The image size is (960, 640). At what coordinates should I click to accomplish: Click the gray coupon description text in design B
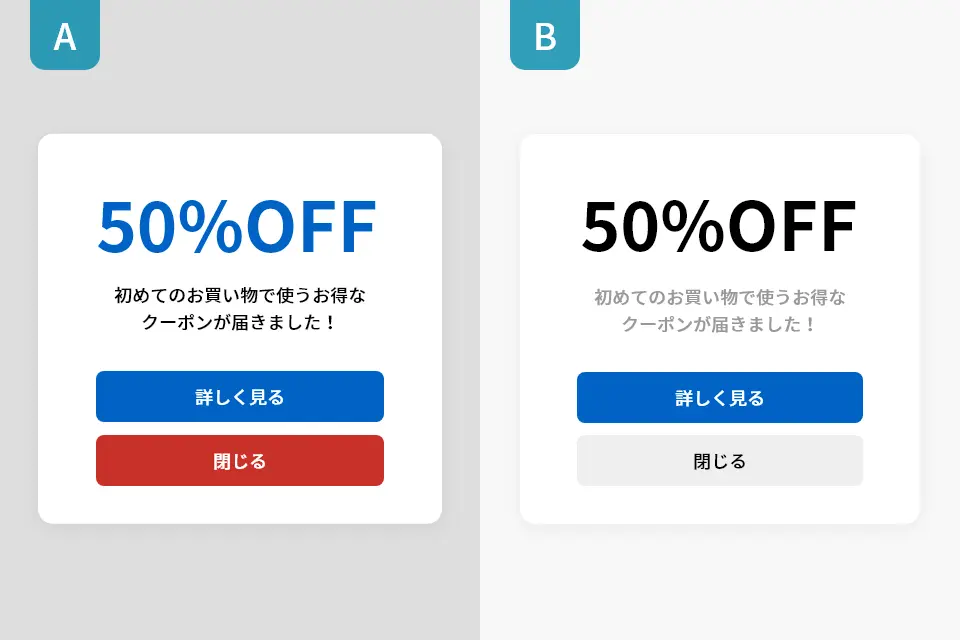(720, 309)
